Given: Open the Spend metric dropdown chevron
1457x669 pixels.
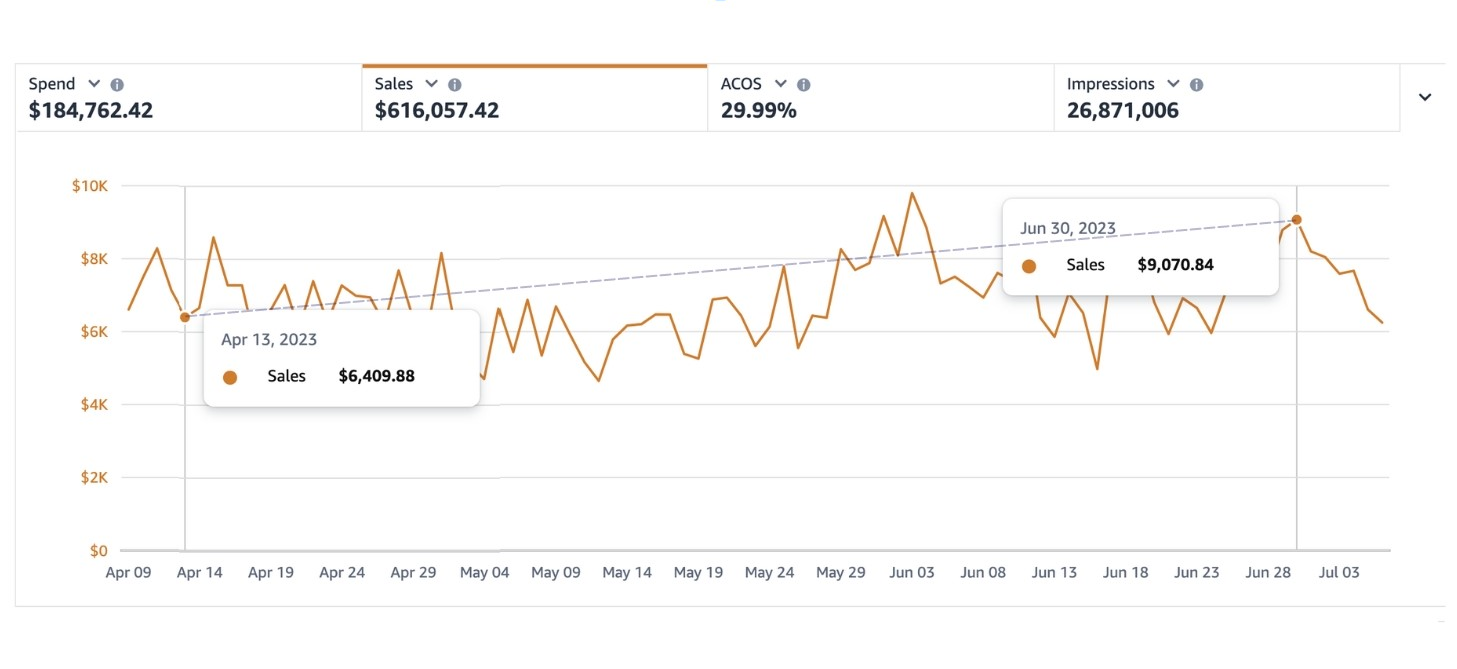Looking at the screenshot, I should [94, 84].
